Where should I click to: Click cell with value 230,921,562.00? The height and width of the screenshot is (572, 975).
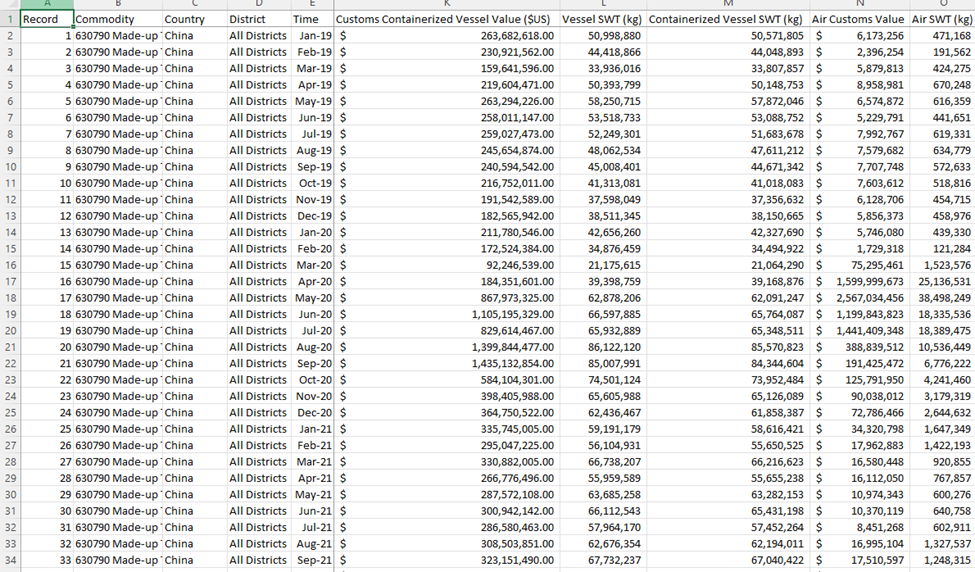pos(446,52)
